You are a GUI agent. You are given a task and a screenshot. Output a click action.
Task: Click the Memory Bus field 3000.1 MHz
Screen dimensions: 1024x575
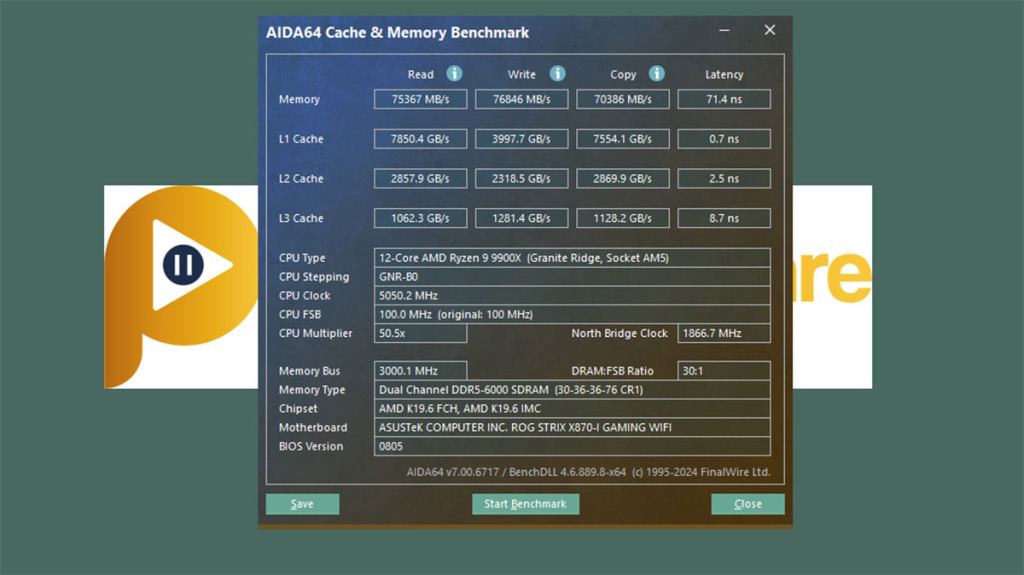click(421, 370)
